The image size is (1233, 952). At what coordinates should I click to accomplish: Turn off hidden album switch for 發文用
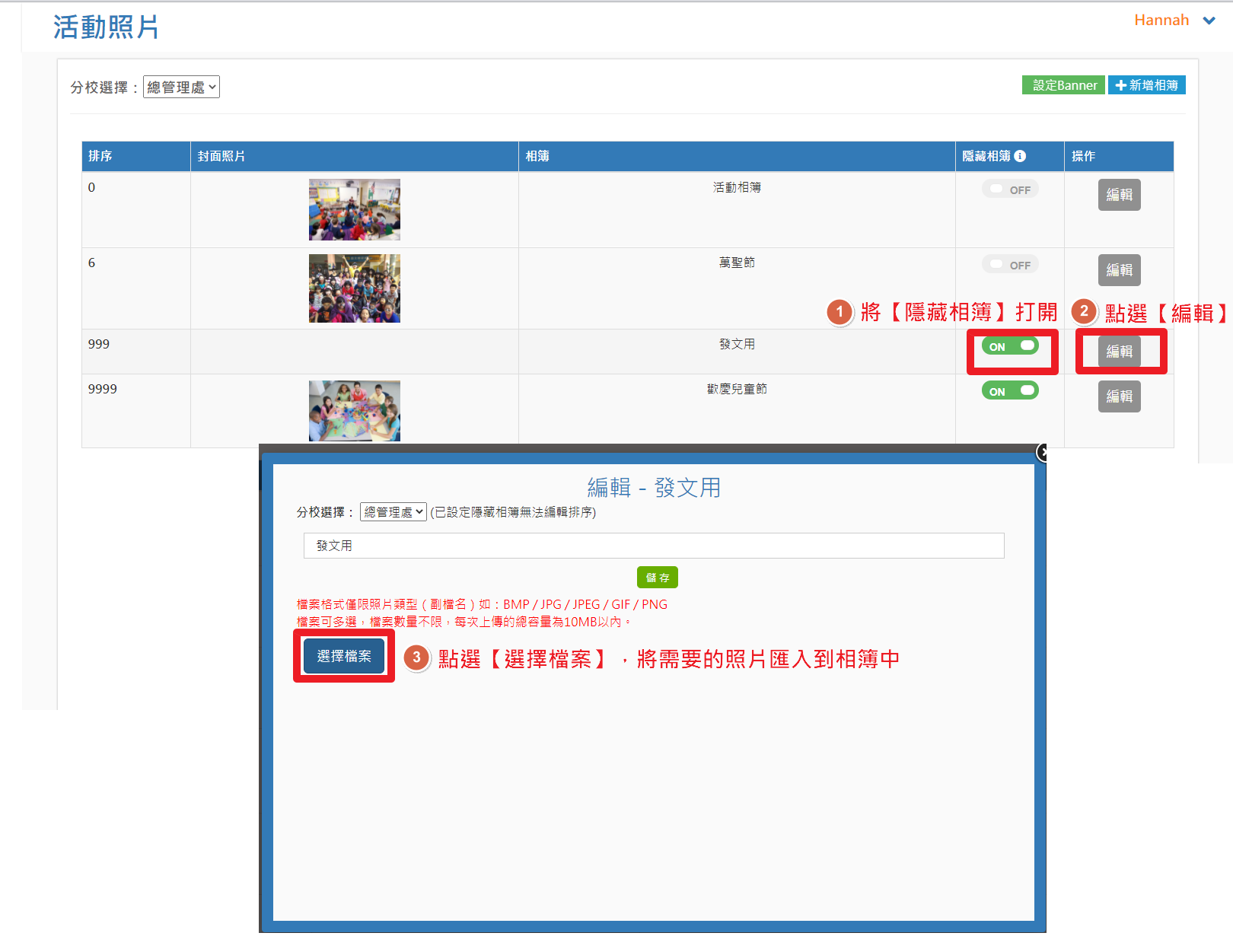click(1010, 346)
